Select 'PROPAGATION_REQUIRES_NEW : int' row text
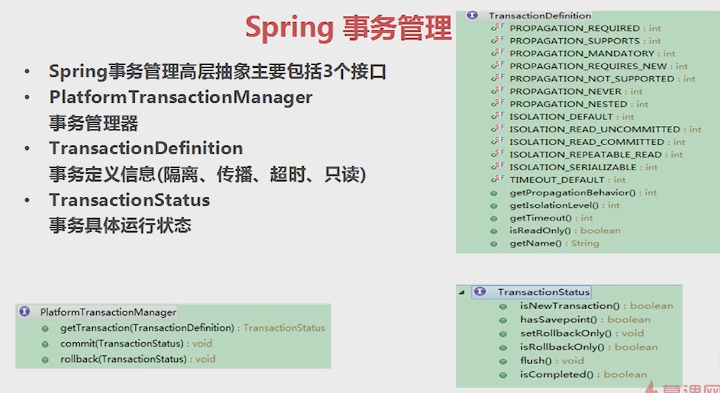Viewport: 720px width, 393px height. coord(599,66)
